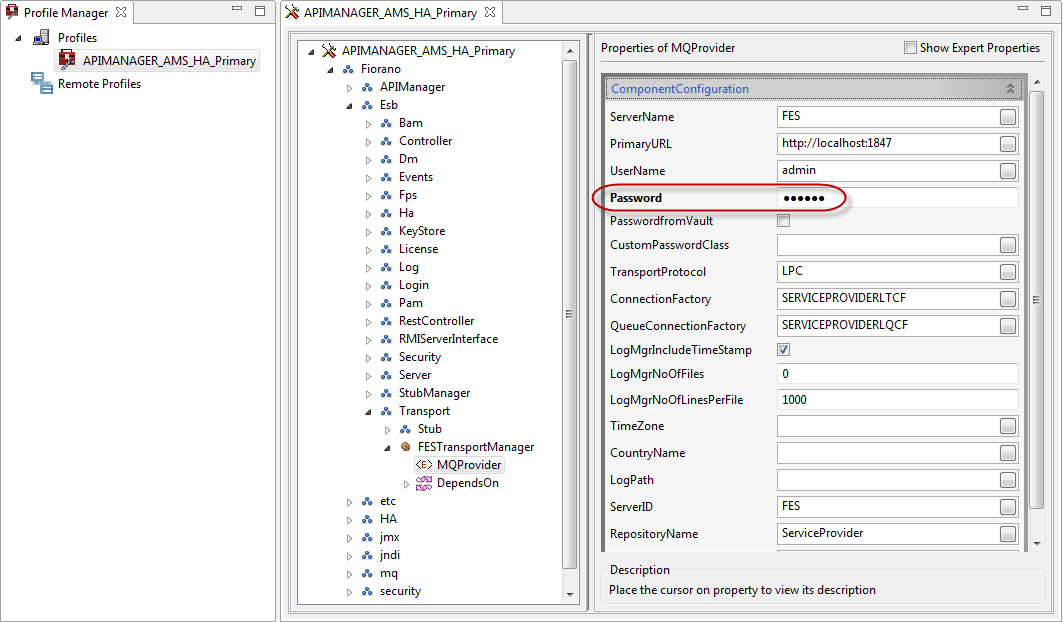Close the APIMANAGER_AMS_HA_Primary editor tab
The width and height of the screenshot is (1063, 622).
[x=490, y=12]
